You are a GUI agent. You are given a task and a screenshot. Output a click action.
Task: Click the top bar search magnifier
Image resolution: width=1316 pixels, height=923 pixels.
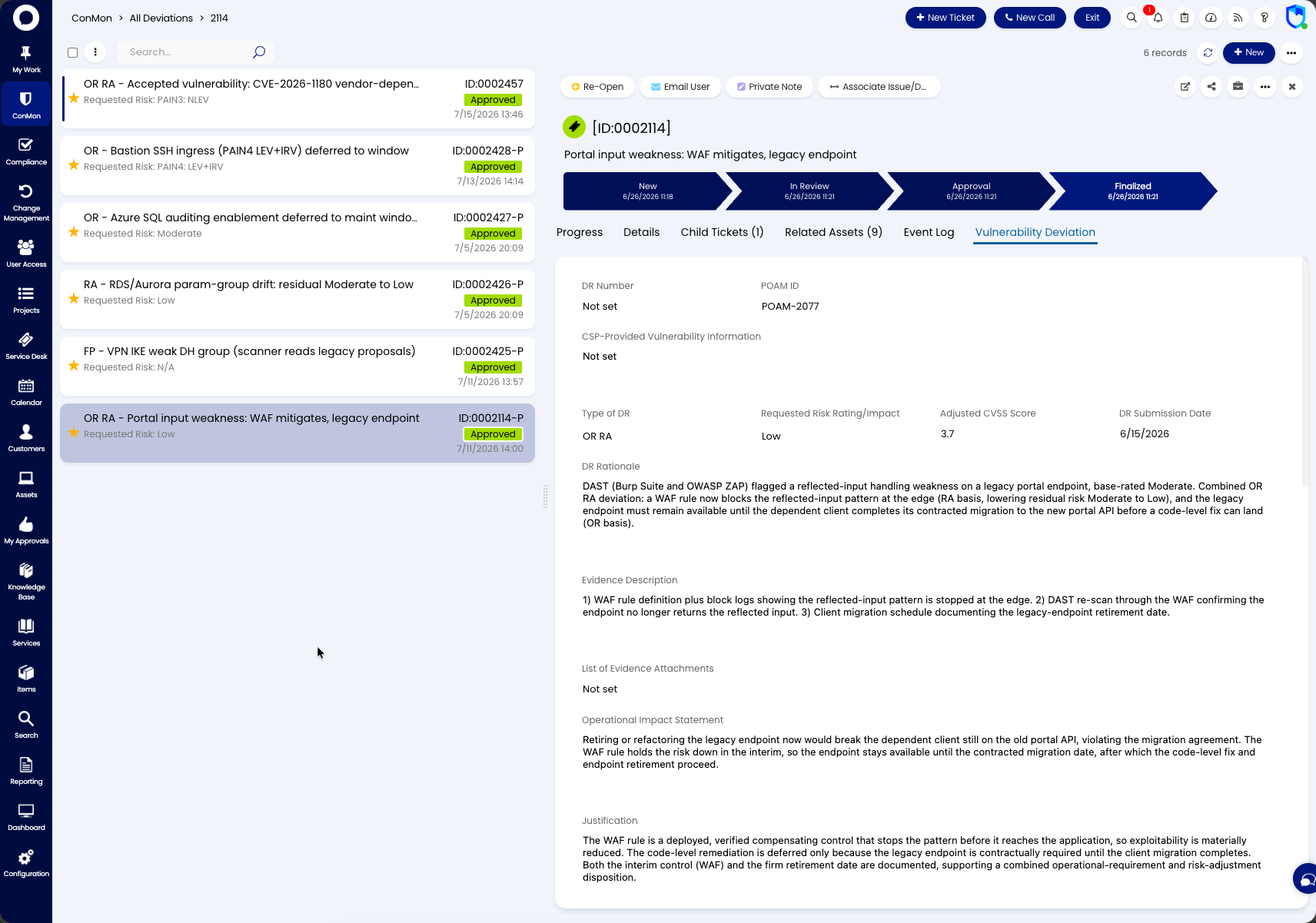pyautogui.click(x=1132, y=18)
